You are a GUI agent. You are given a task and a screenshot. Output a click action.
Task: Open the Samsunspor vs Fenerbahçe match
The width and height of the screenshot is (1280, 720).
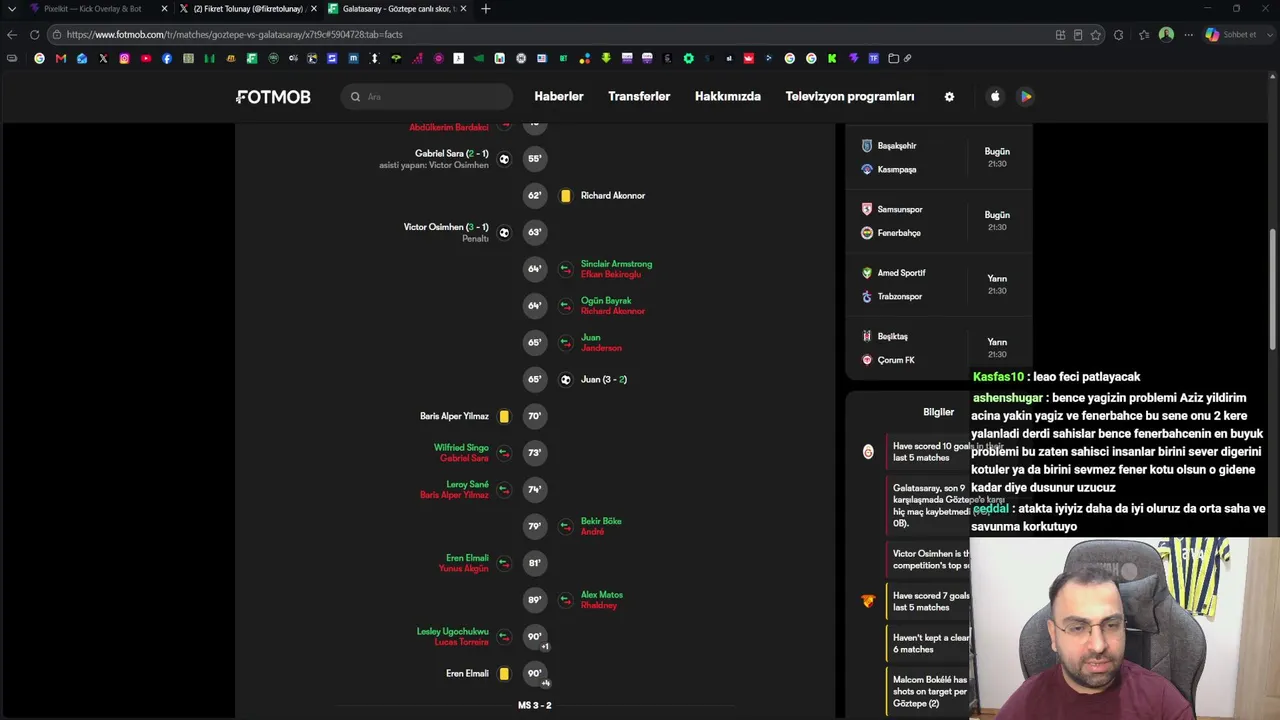[x=938, y=221]
